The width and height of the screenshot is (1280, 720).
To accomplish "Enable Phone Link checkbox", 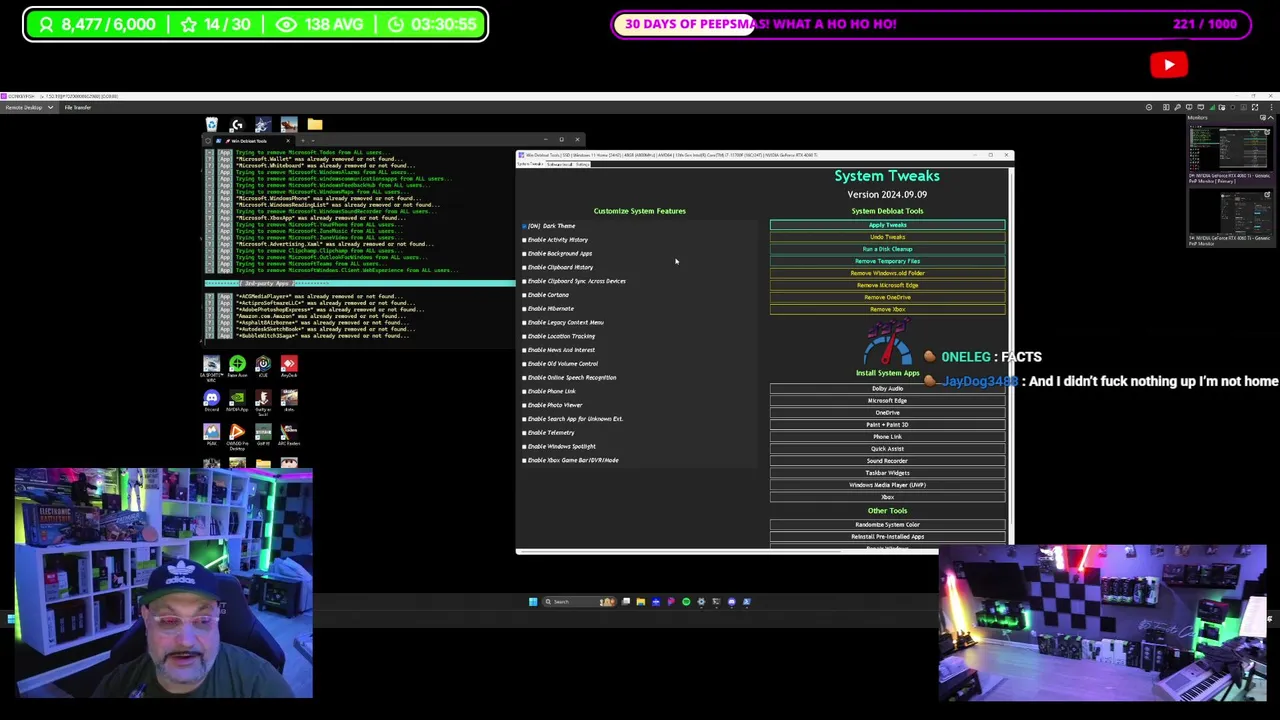I will [x=524, y=391].
